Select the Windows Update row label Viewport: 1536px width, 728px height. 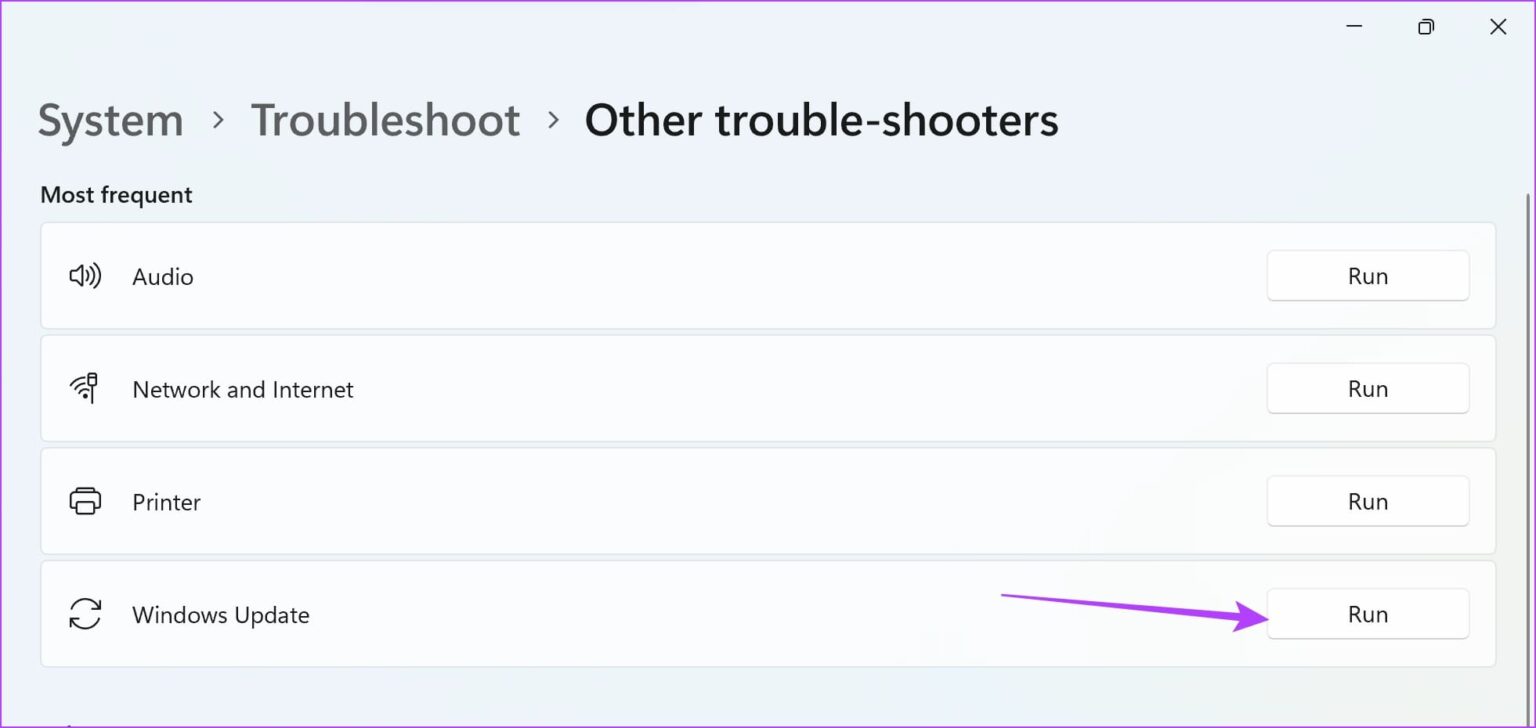click(x=221, y=615)
